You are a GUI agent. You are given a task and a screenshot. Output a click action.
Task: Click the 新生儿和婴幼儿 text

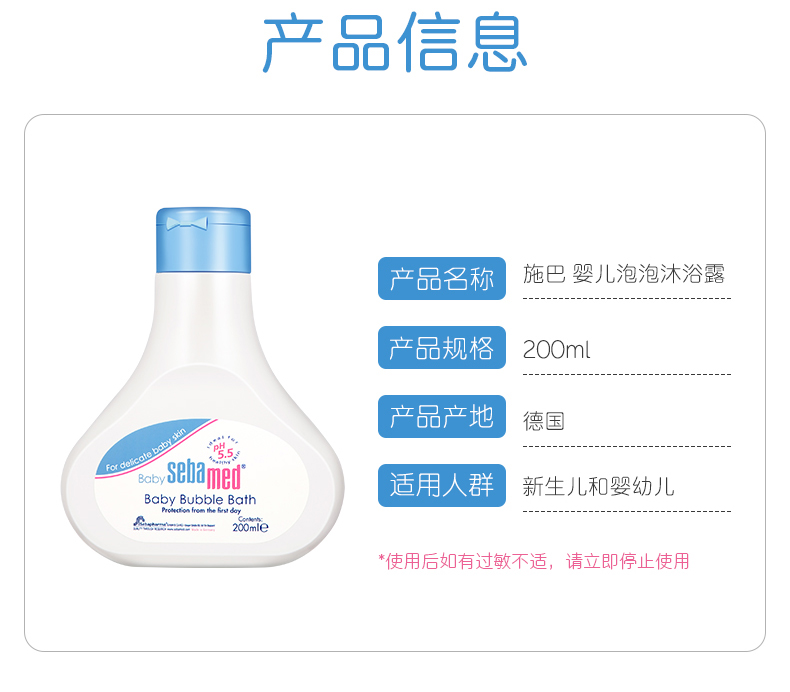[x=598, y=487]
